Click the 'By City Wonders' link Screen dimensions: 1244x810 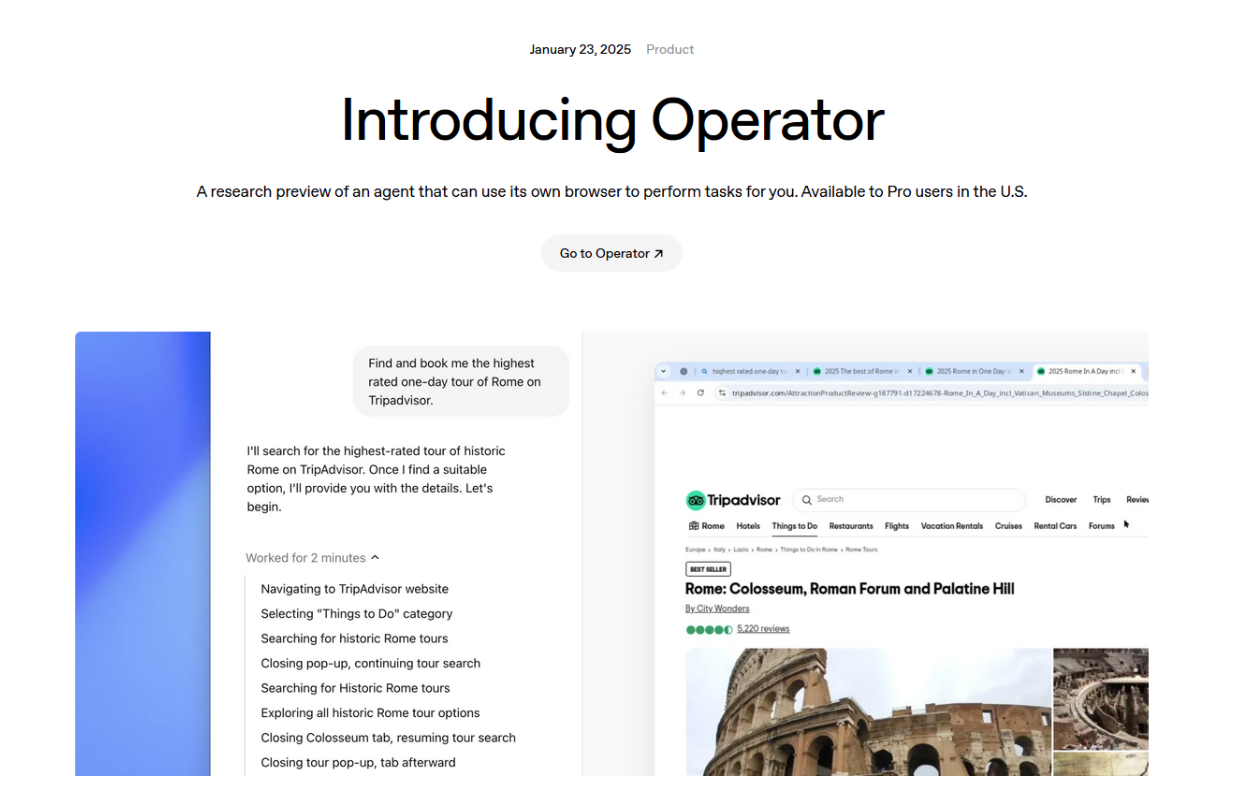pos(717,609)
